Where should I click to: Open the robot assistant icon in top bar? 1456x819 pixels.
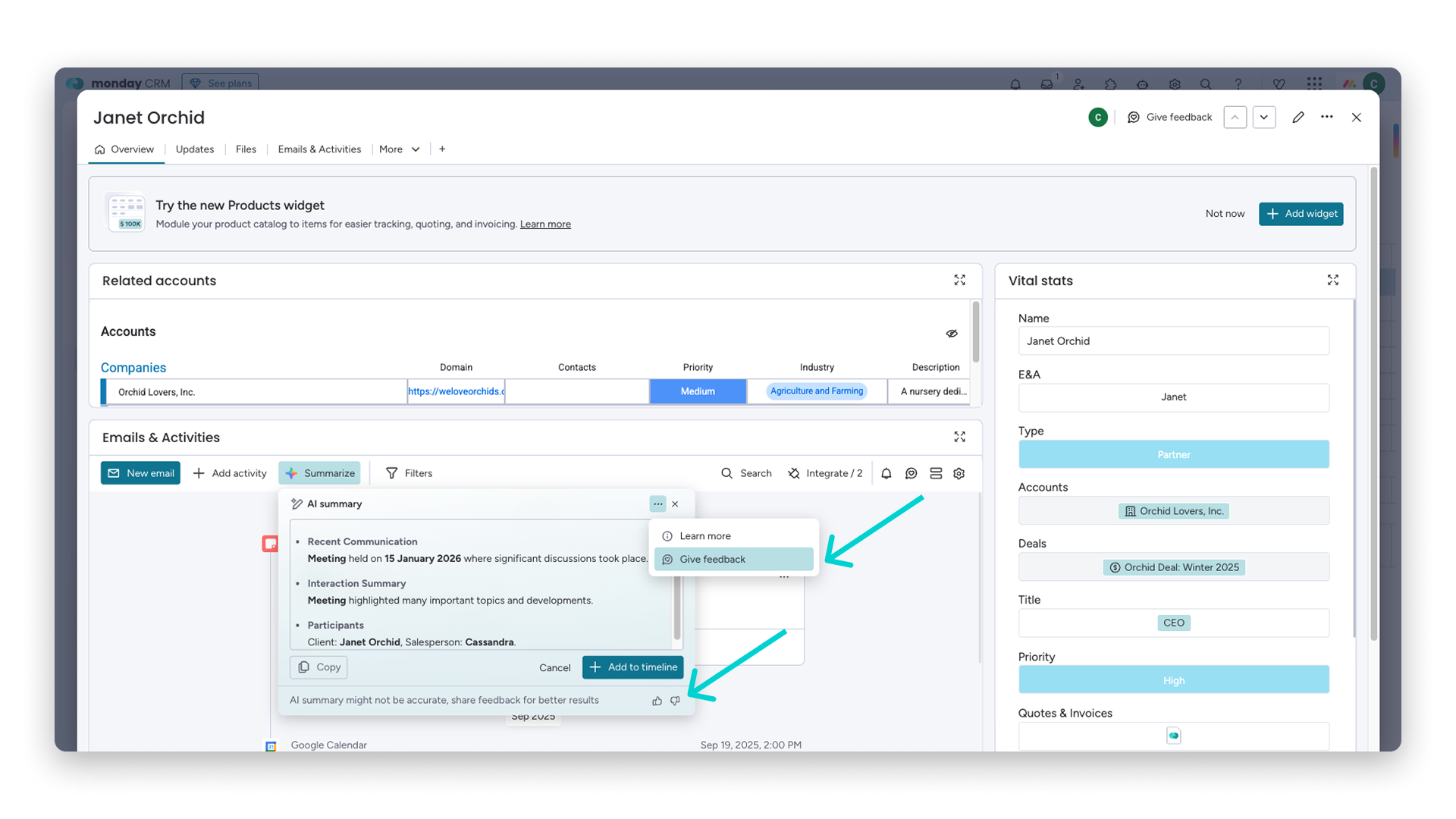(x=1143, y=84)
